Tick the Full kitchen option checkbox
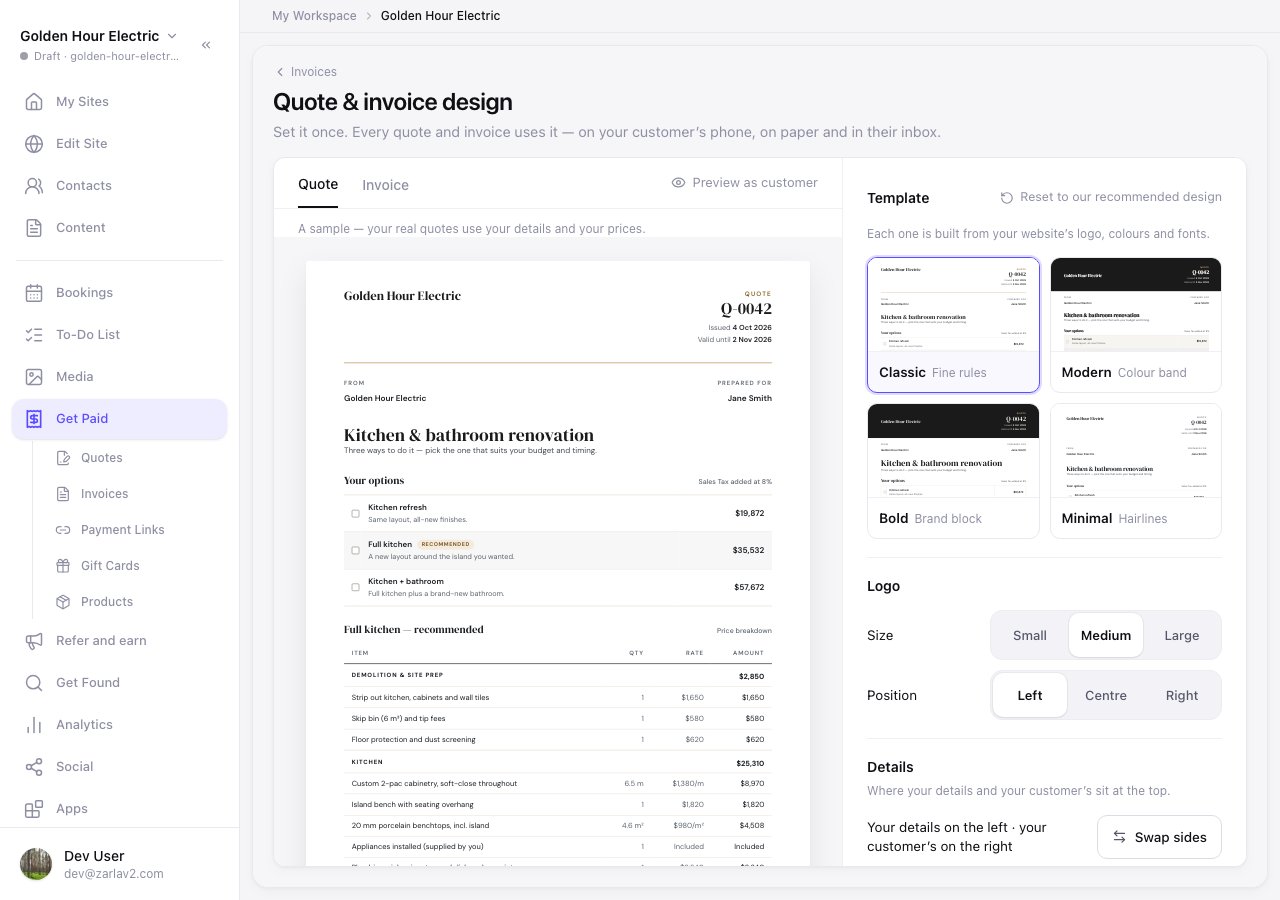The width and height of the screenshot is (1280, 900). click(x=355, y=551)
